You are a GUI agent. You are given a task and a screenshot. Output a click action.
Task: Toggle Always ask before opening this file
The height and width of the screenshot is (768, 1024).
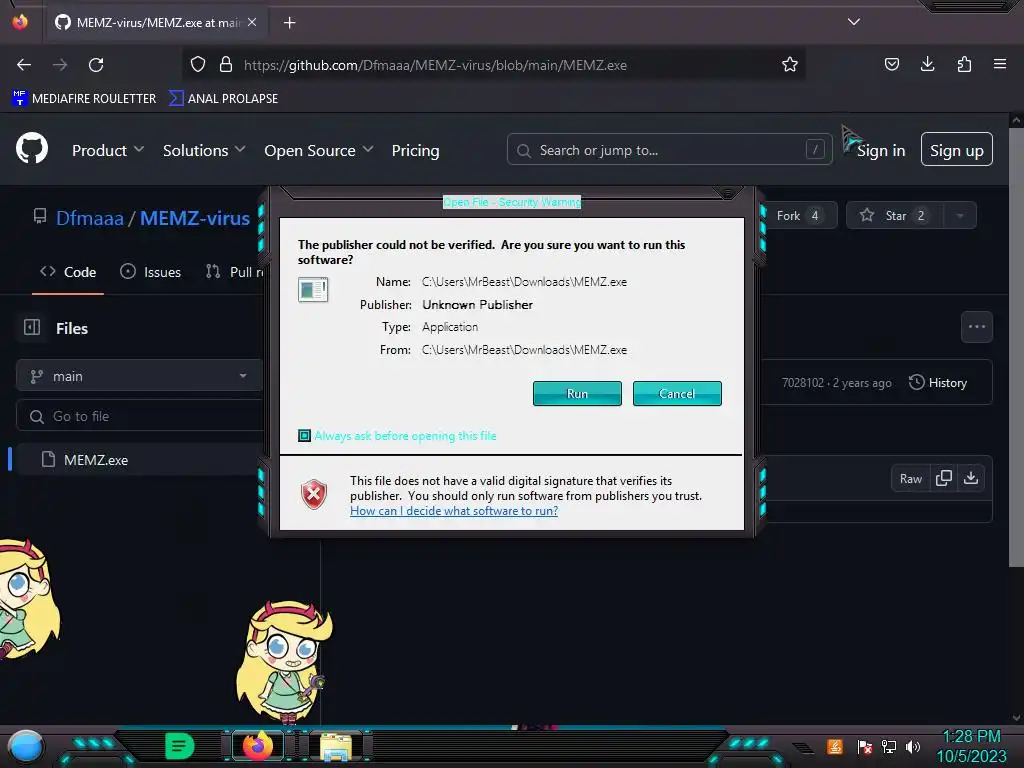(304, 436)
